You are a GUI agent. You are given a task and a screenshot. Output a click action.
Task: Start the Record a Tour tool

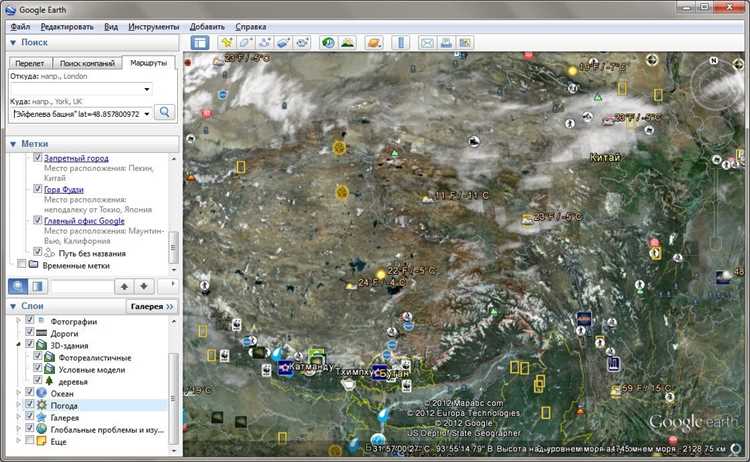pos(302,43)
